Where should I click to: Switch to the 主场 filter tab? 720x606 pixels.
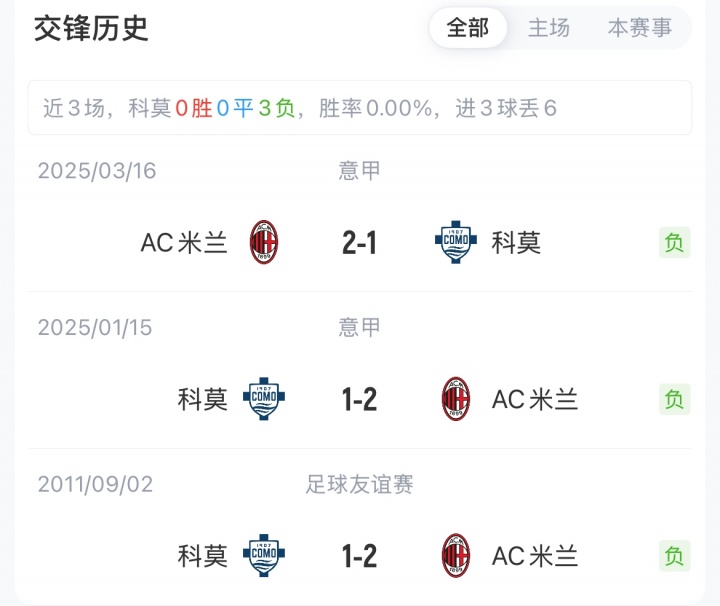coord(549,28)
